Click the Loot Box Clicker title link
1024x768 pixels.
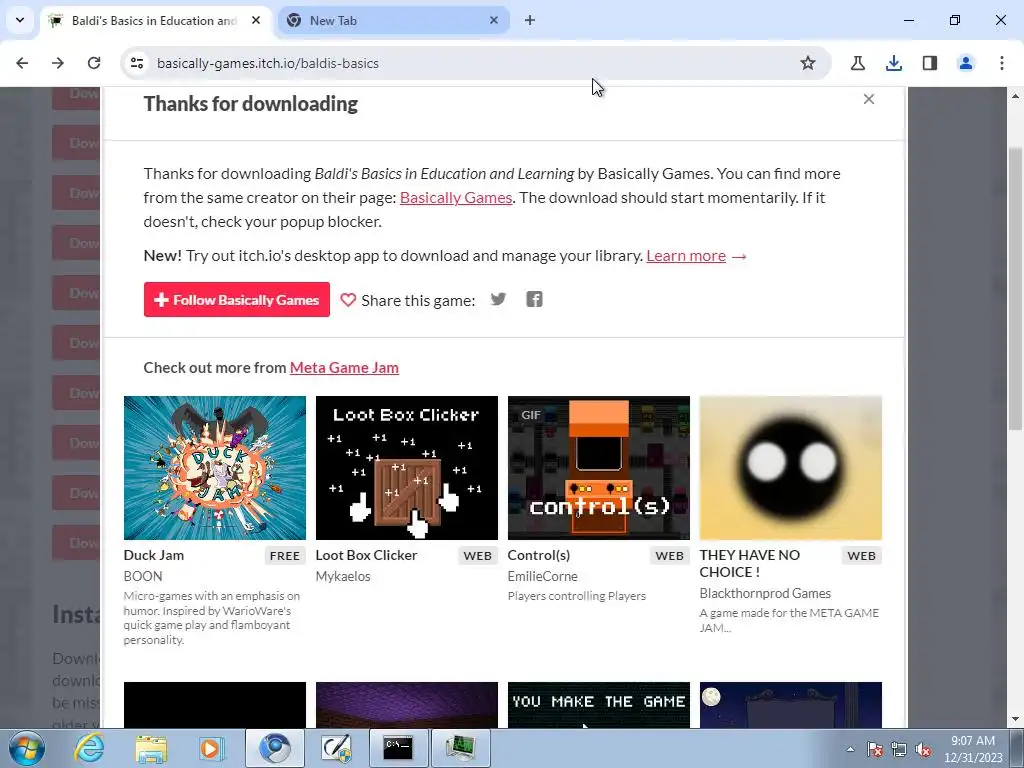click(x=366, y=555)
